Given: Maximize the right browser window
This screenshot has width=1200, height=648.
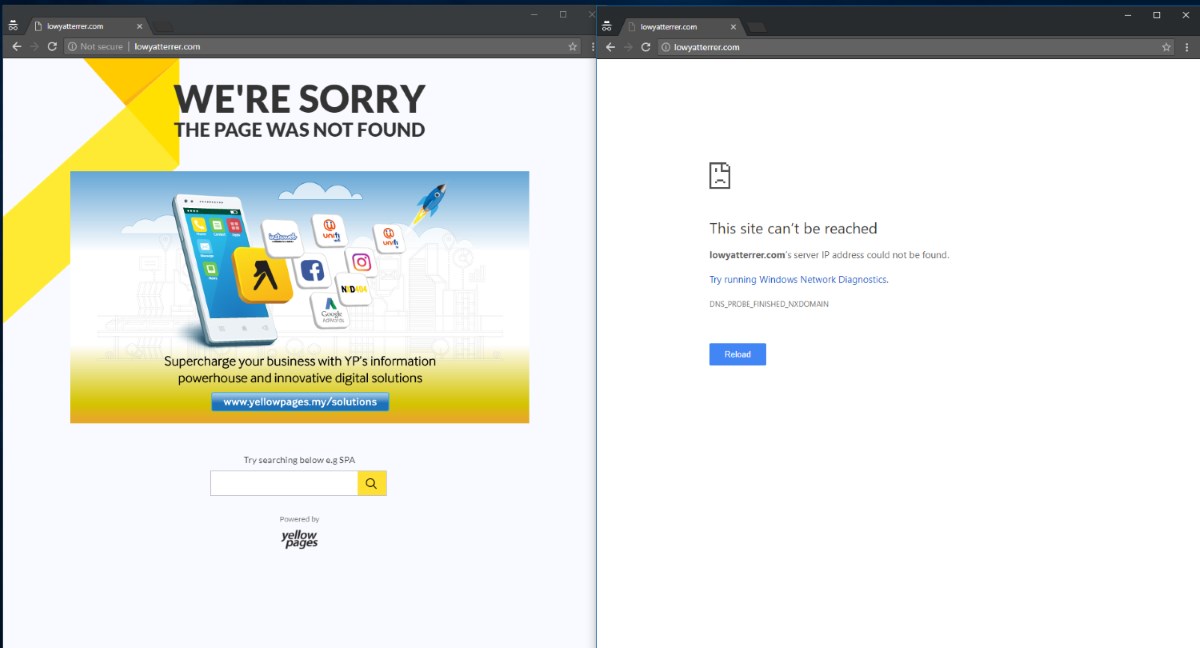Looking at the screenshot, I should click(1157, 15).
